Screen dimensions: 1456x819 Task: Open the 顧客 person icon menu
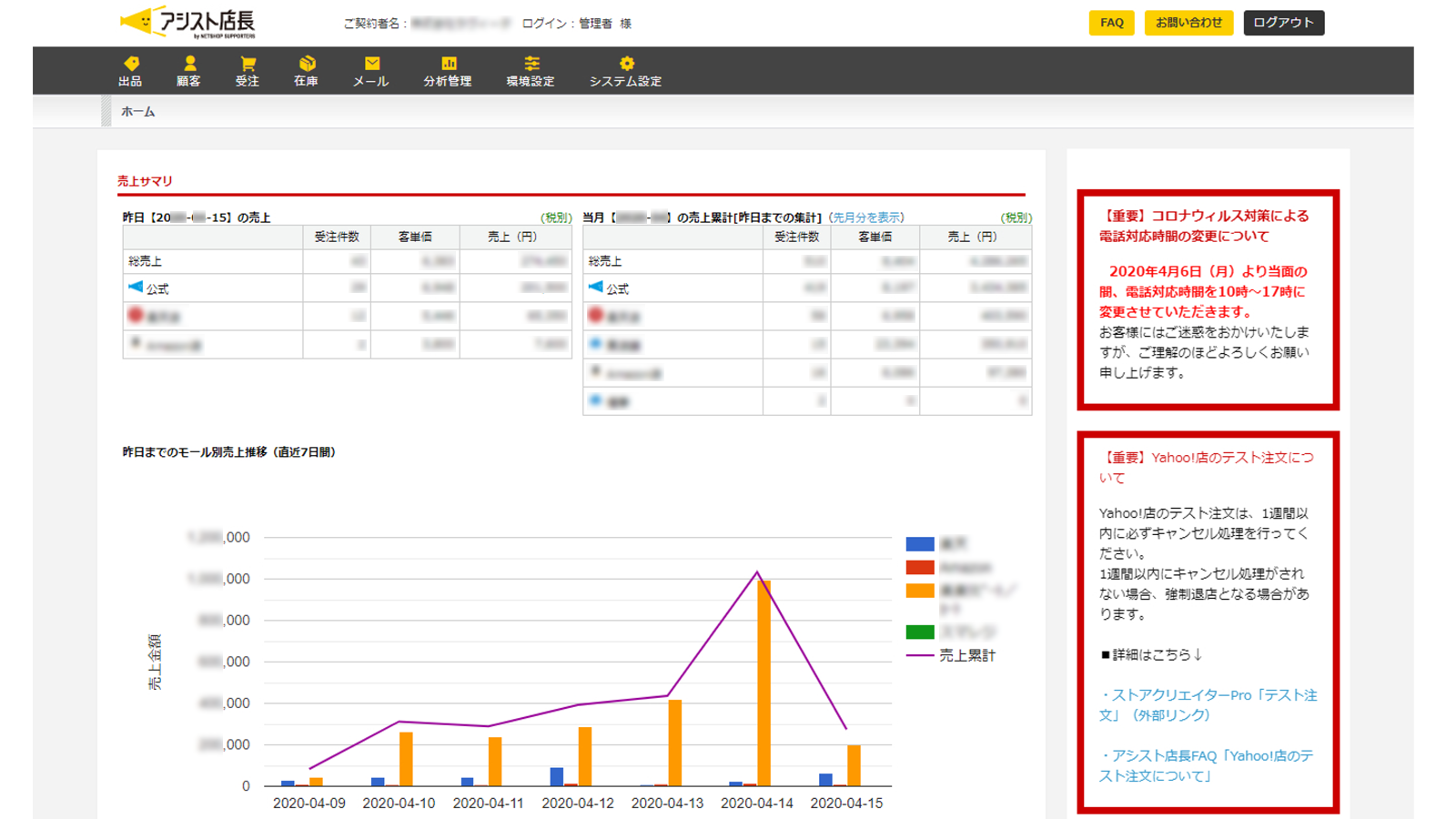[x=189, y=64]
